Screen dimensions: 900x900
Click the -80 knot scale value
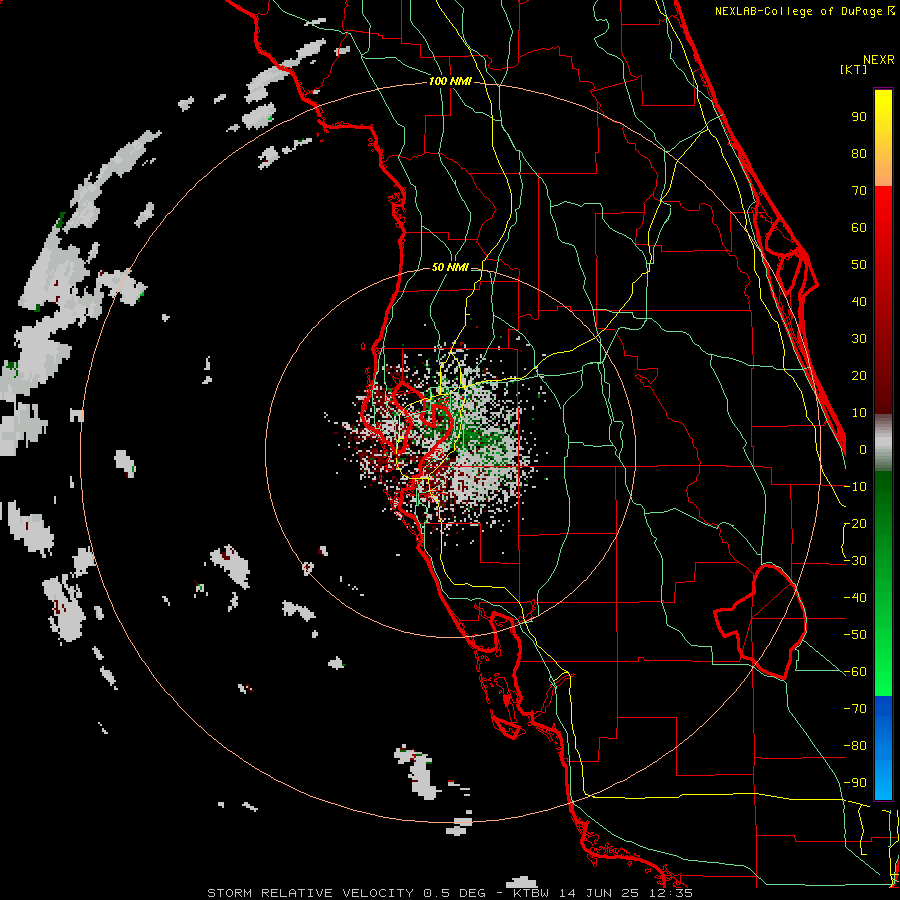click(x=855, y=746)
